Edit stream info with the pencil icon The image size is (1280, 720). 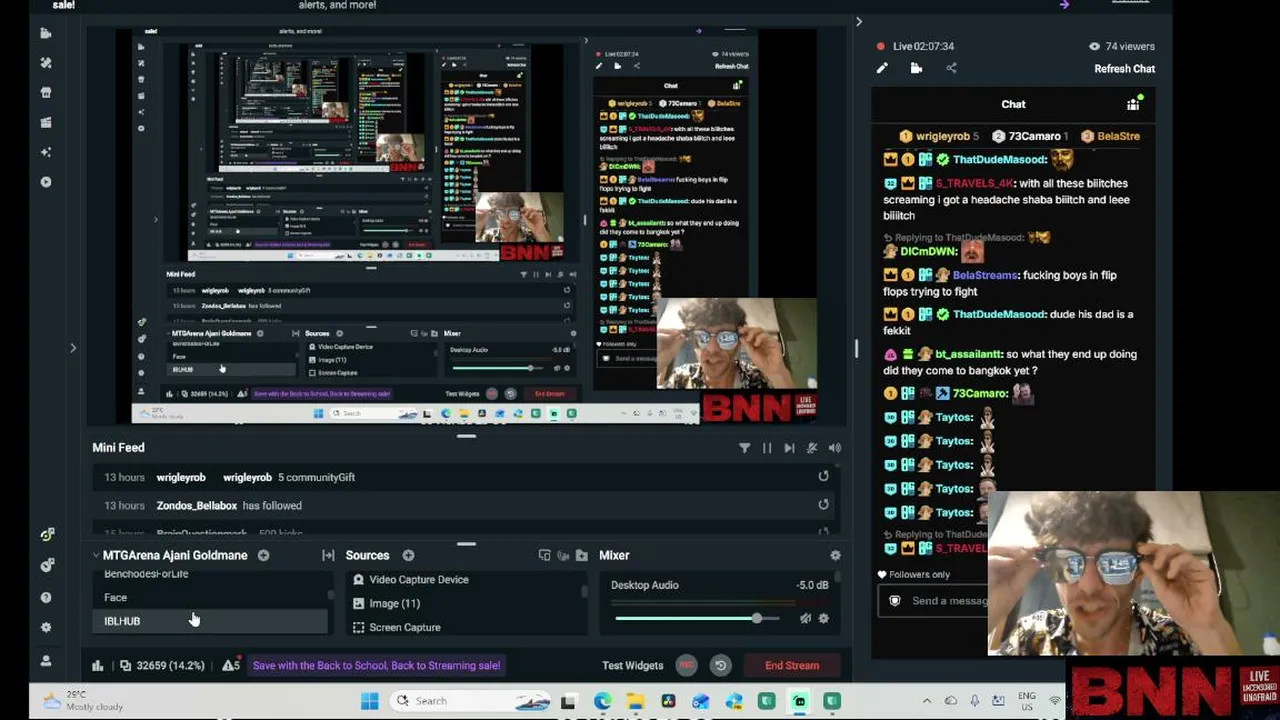tap(882, 68)
